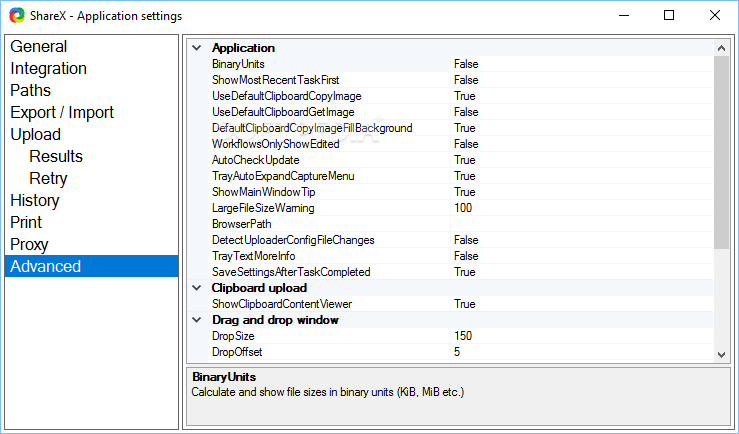Open the Results subsection under Upload

(56, 156)
